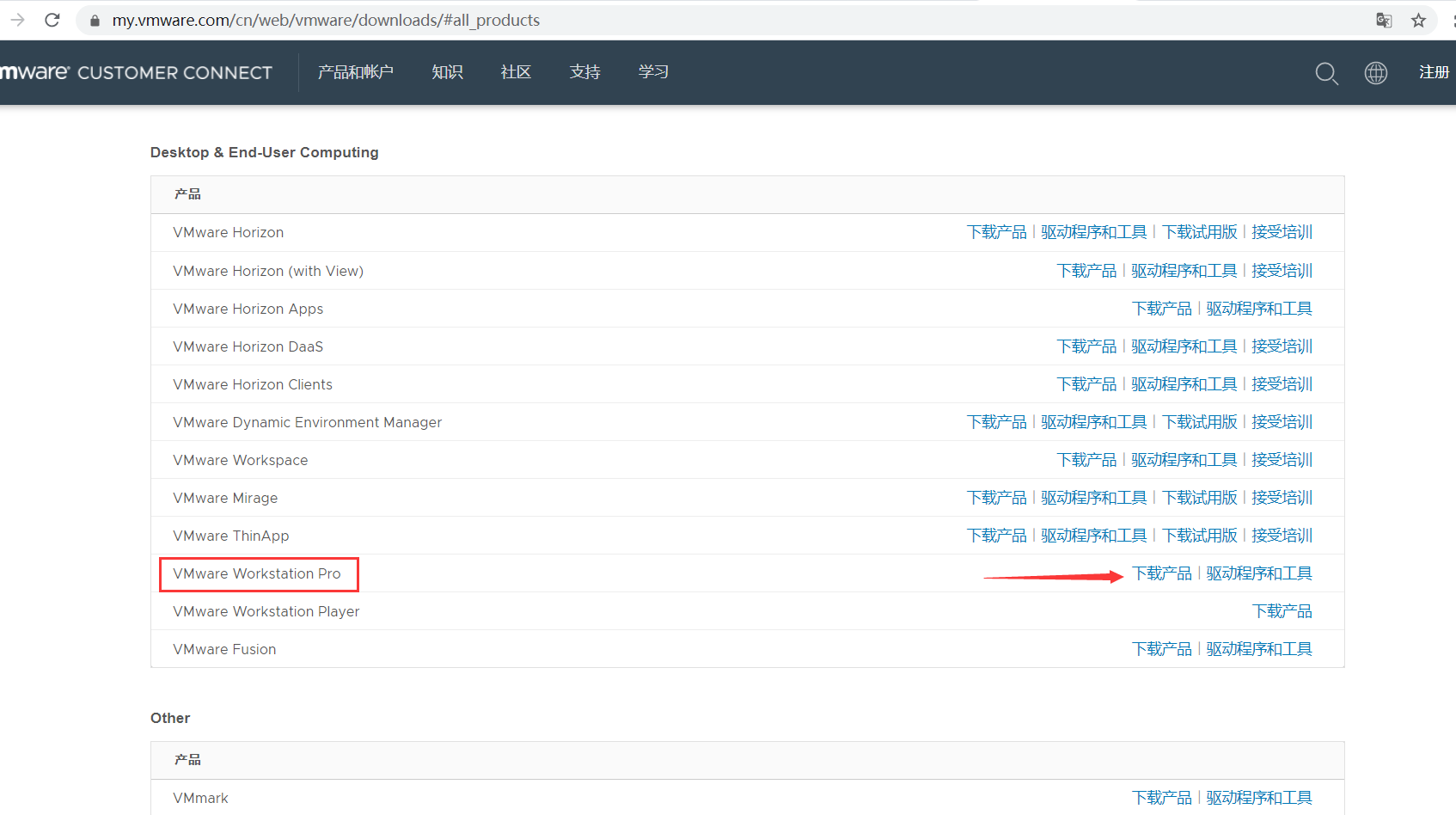Click 下载试用版 for VMware ThinApp

(1200, 536)
